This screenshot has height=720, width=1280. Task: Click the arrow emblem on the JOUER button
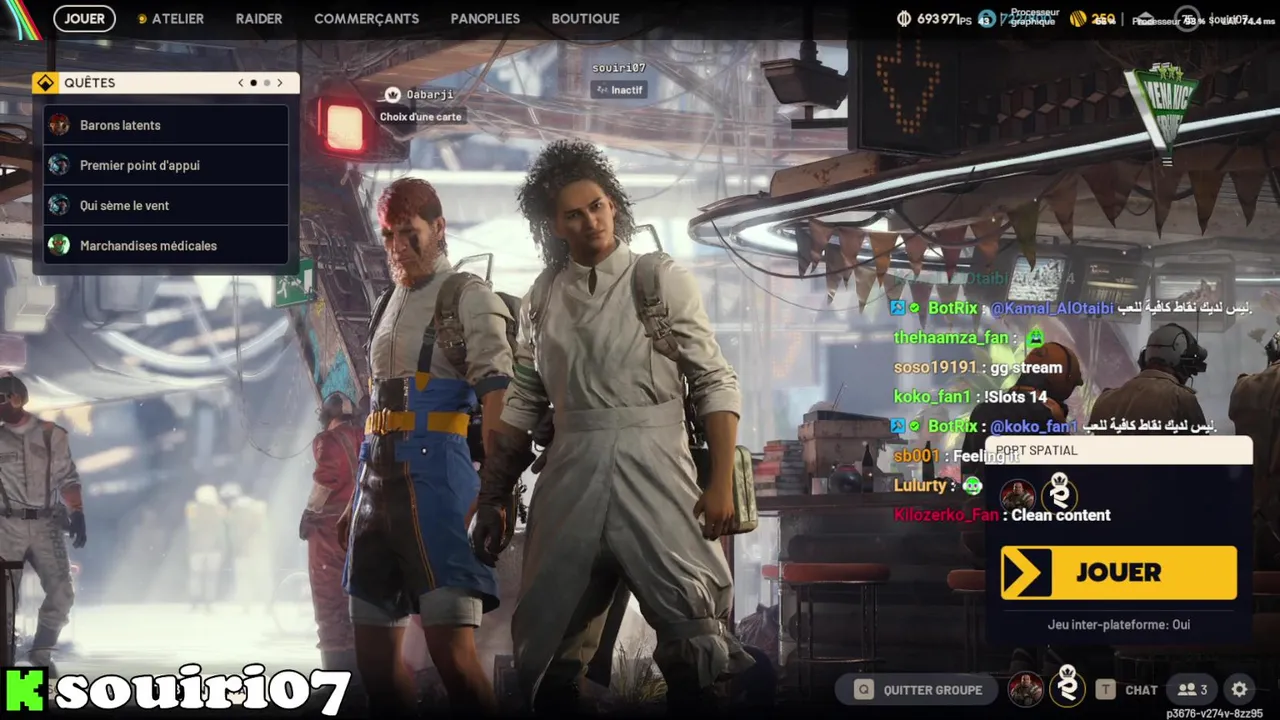point(1026,573)
